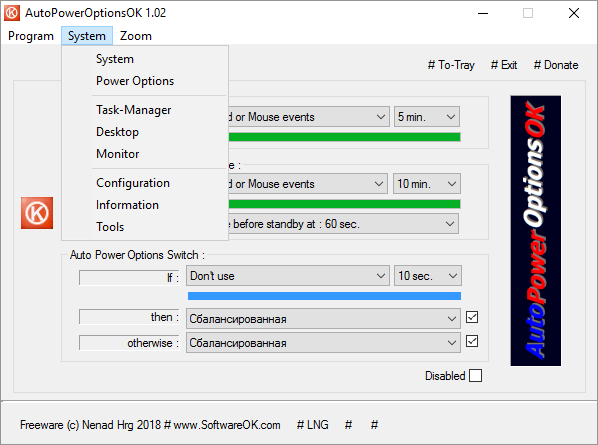The width and height of the screenshot is (598, 445).
Task: Click the app icon in title bar
Action: (12, 13)
